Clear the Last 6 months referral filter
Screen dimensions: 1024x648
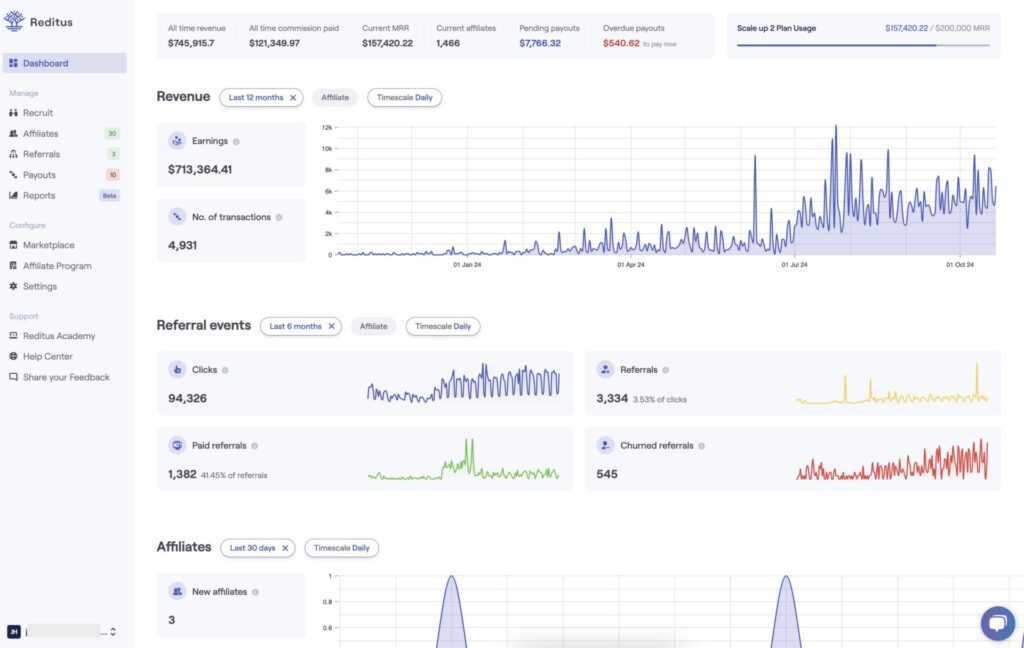332,327
